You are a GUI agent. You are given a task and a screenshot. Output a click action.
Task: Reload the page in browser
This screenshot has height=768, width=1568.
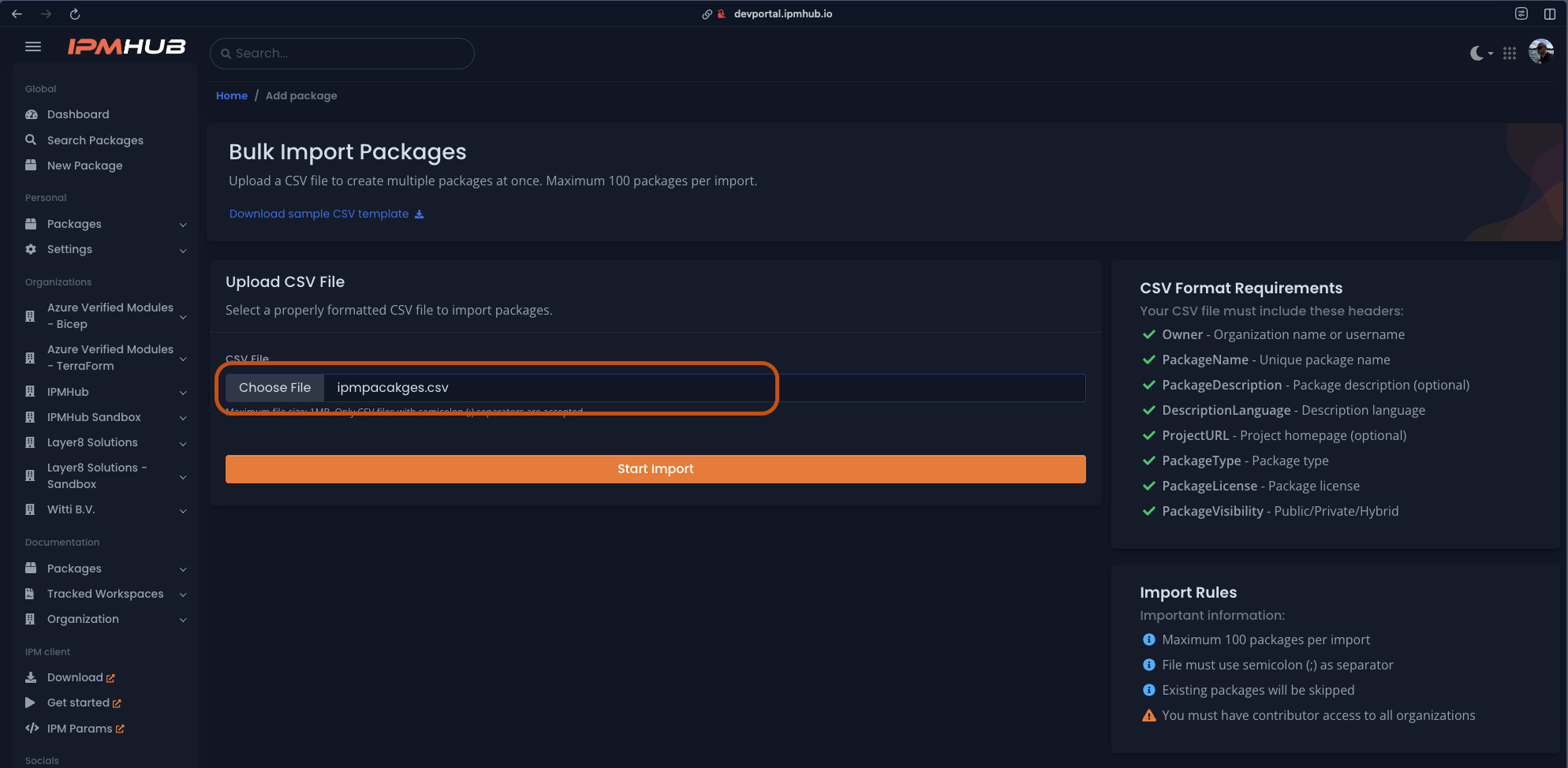coord(75,13)
